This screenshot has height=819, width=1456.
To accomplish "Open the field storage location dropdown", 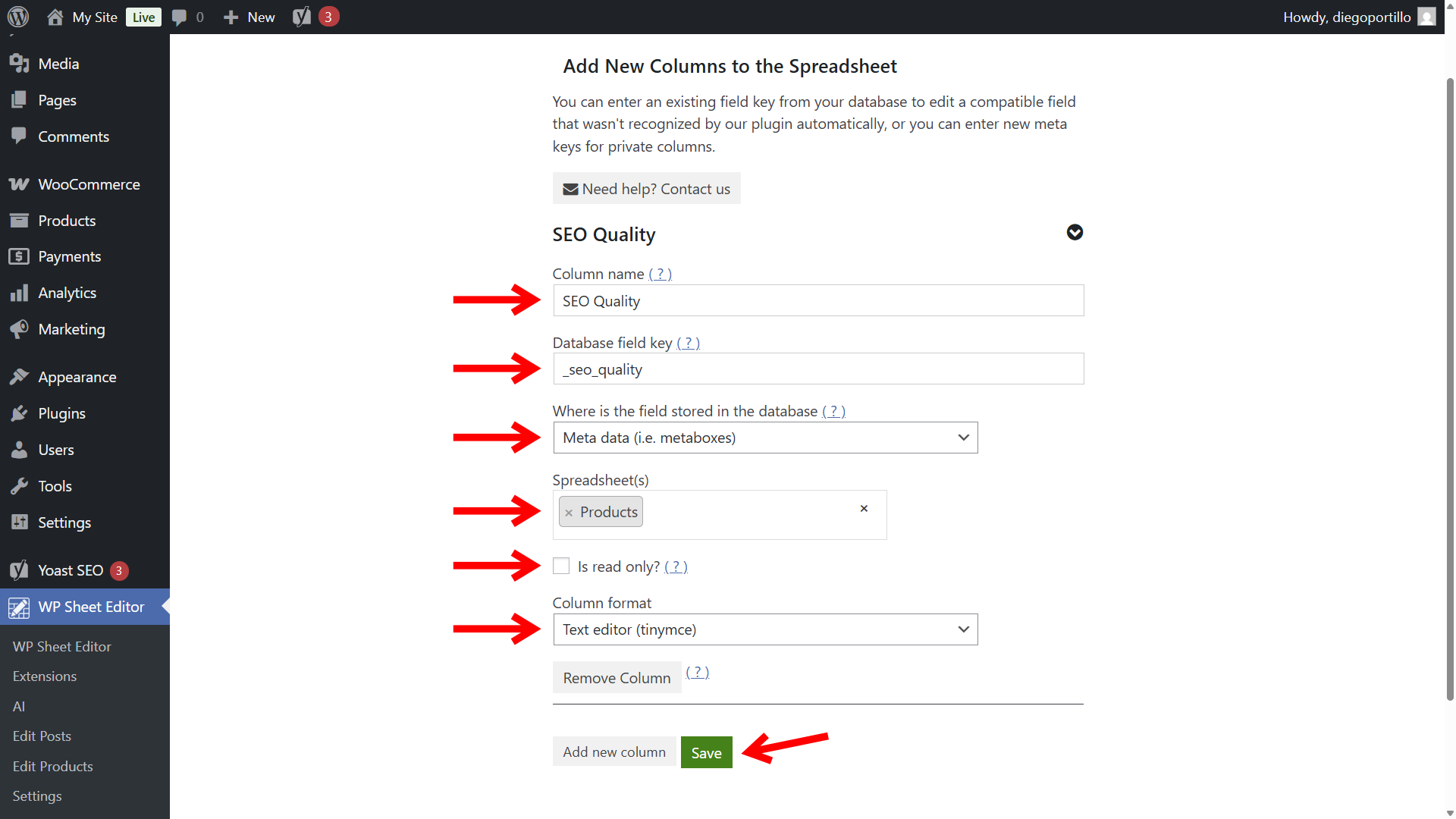I will (x=765, y=438).
